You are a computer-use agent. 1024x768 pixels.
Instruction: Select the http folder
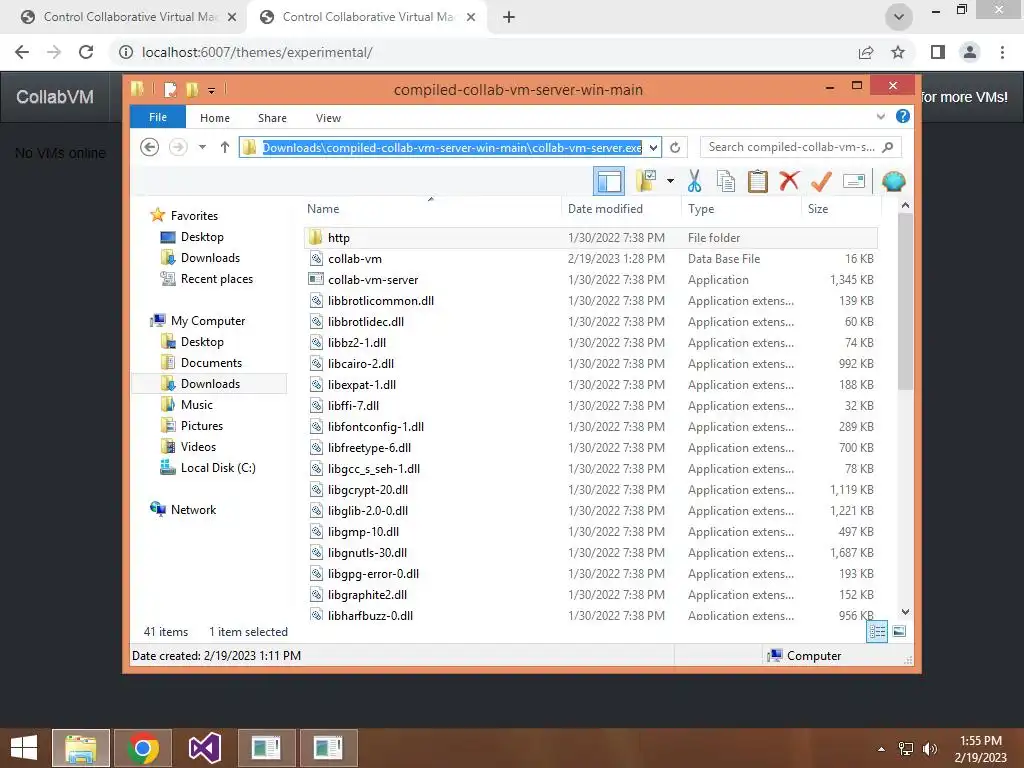(x=590, y=238)
